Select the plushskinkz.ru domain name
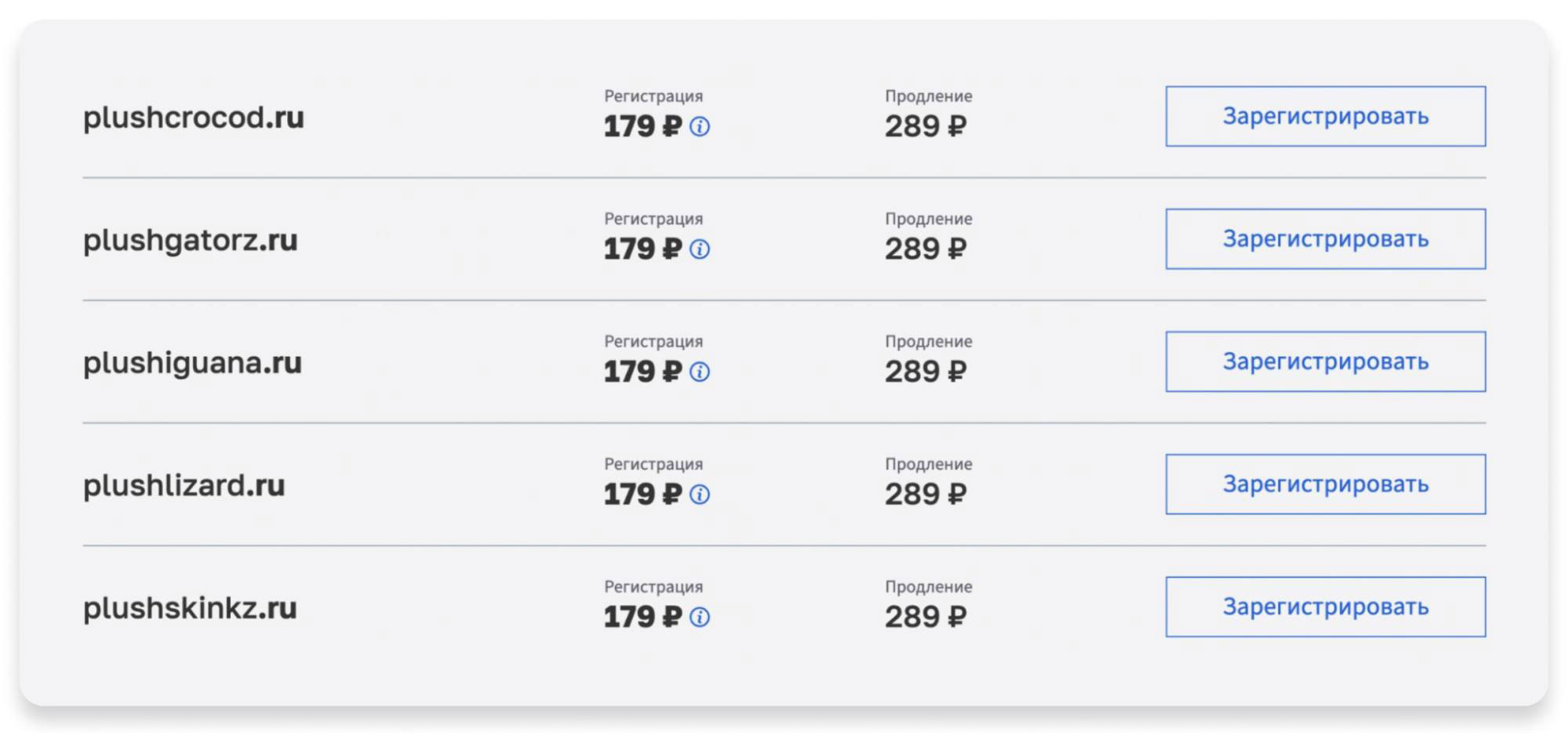The height and width of the screenshot is (733, 1568). tap(190, 609)
